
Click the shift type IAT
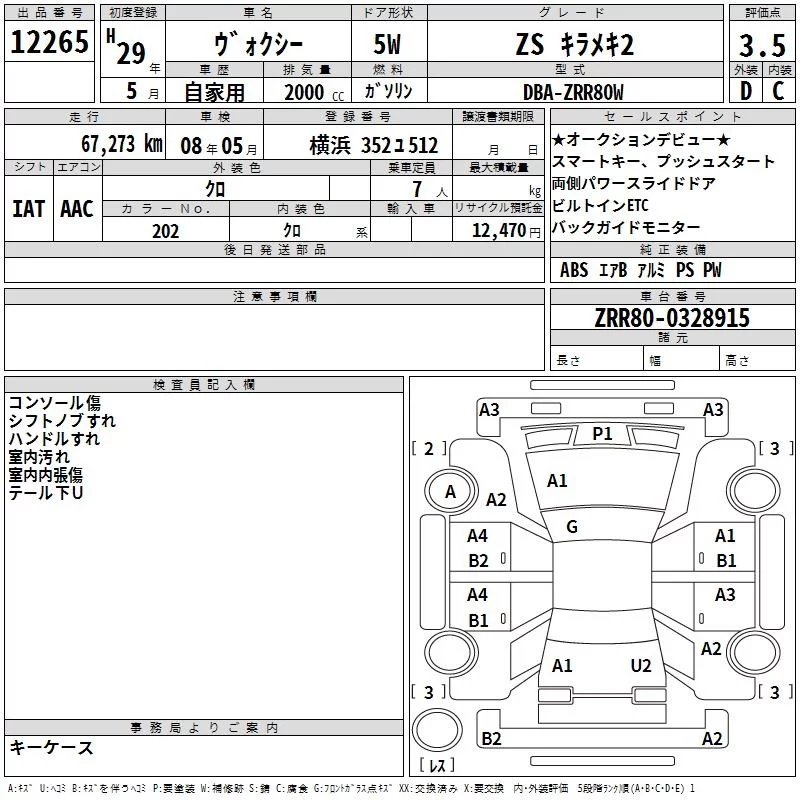[x=28, y=209]
